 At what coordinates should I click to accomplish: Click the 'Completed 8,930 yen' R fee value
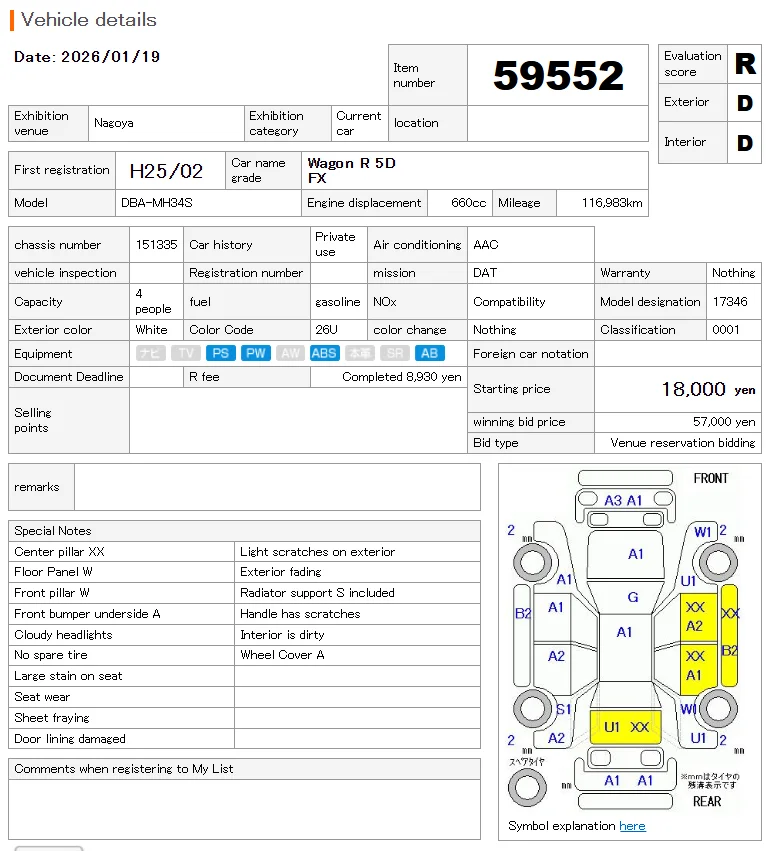point(402,377)
